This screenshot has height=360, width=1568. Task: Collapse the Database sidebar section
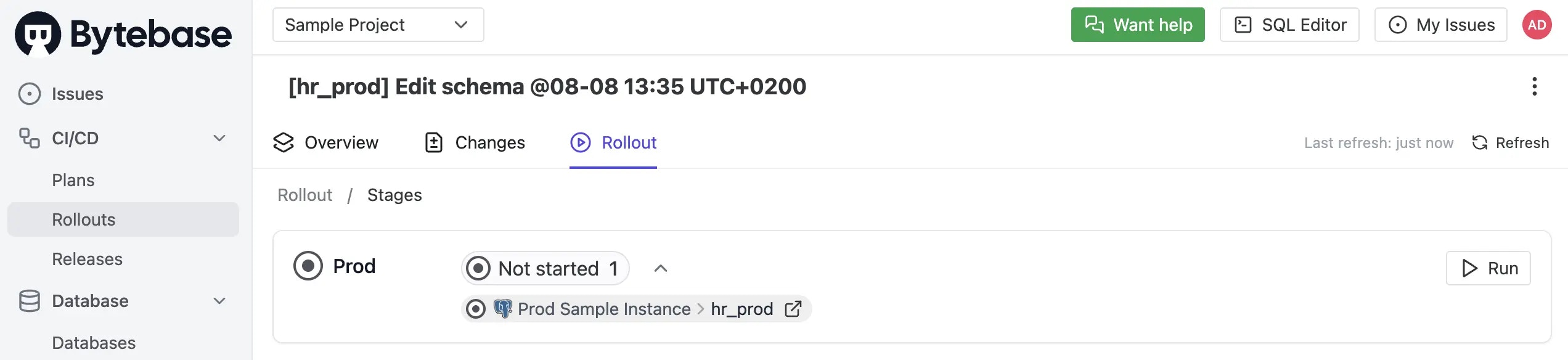pos(219,301)
